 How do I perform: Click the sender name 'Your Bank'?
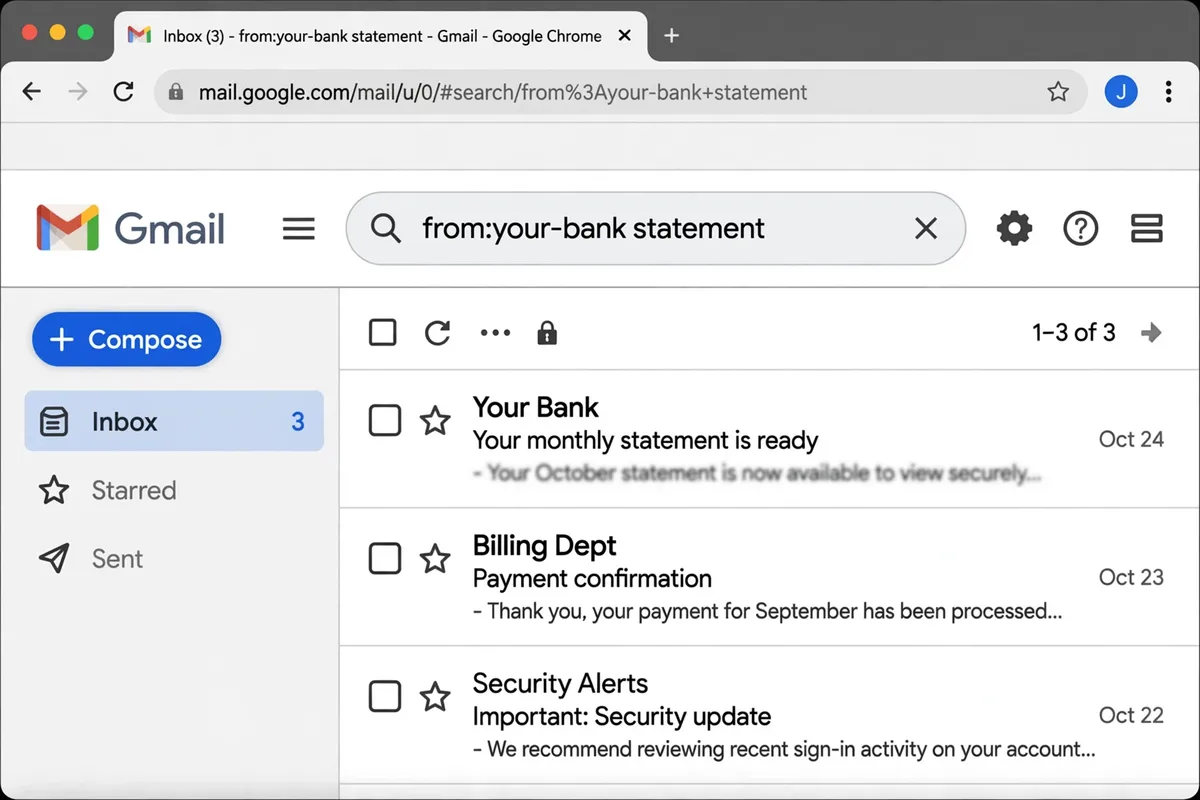coord(535,407)
